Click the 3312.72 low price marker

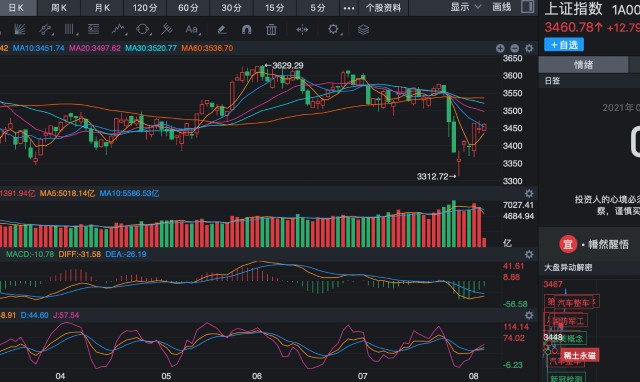436,176
